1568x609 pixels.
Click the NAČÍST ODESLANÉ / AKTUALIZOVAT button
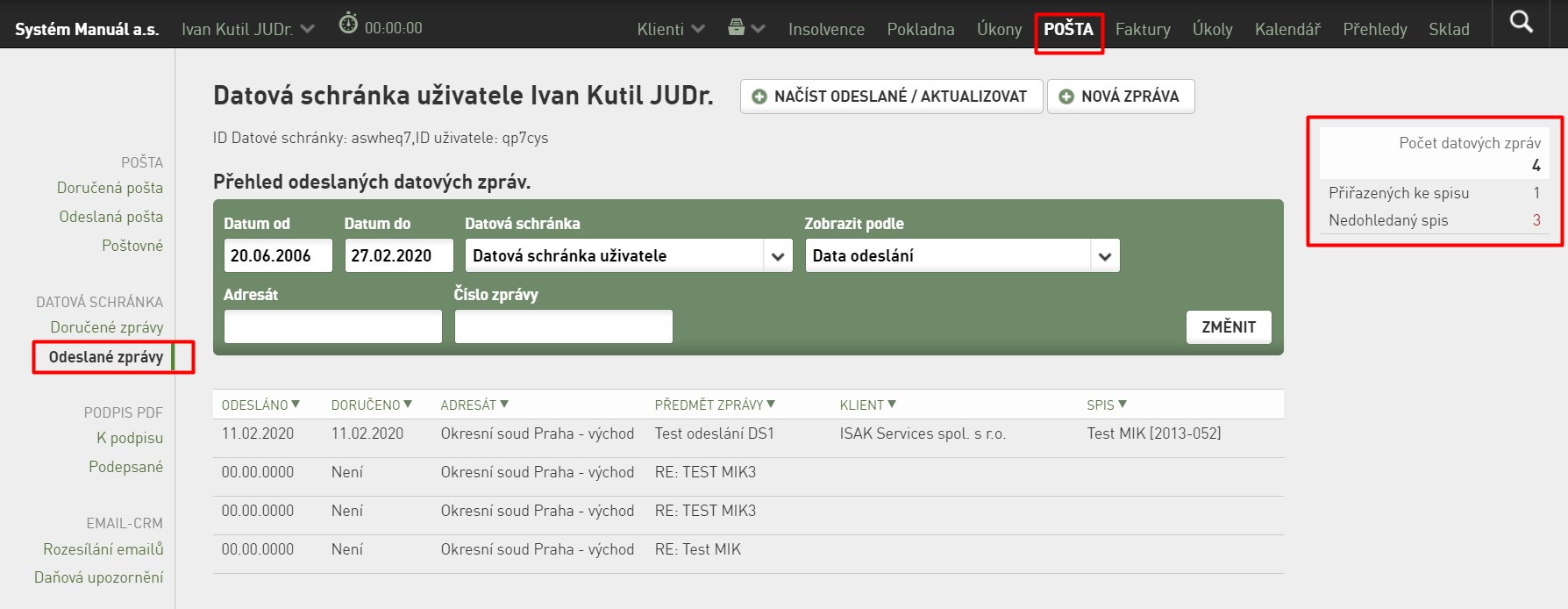point(892,97)
